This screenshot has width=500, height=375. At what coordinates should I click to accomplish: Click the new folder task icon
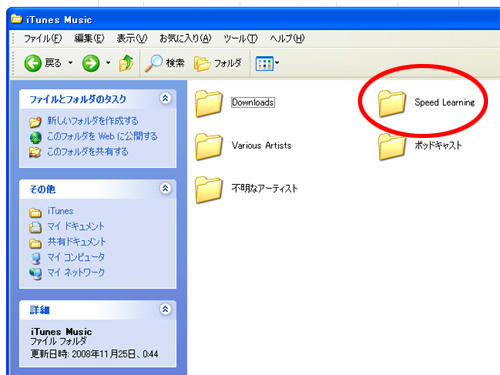coord(35,122)
